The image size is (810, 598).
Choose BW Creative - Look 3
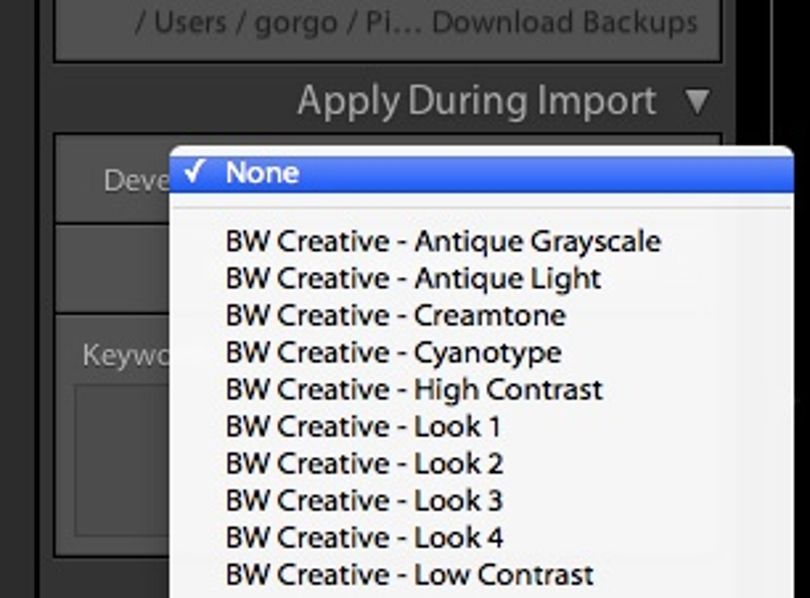tap(481, 501)
